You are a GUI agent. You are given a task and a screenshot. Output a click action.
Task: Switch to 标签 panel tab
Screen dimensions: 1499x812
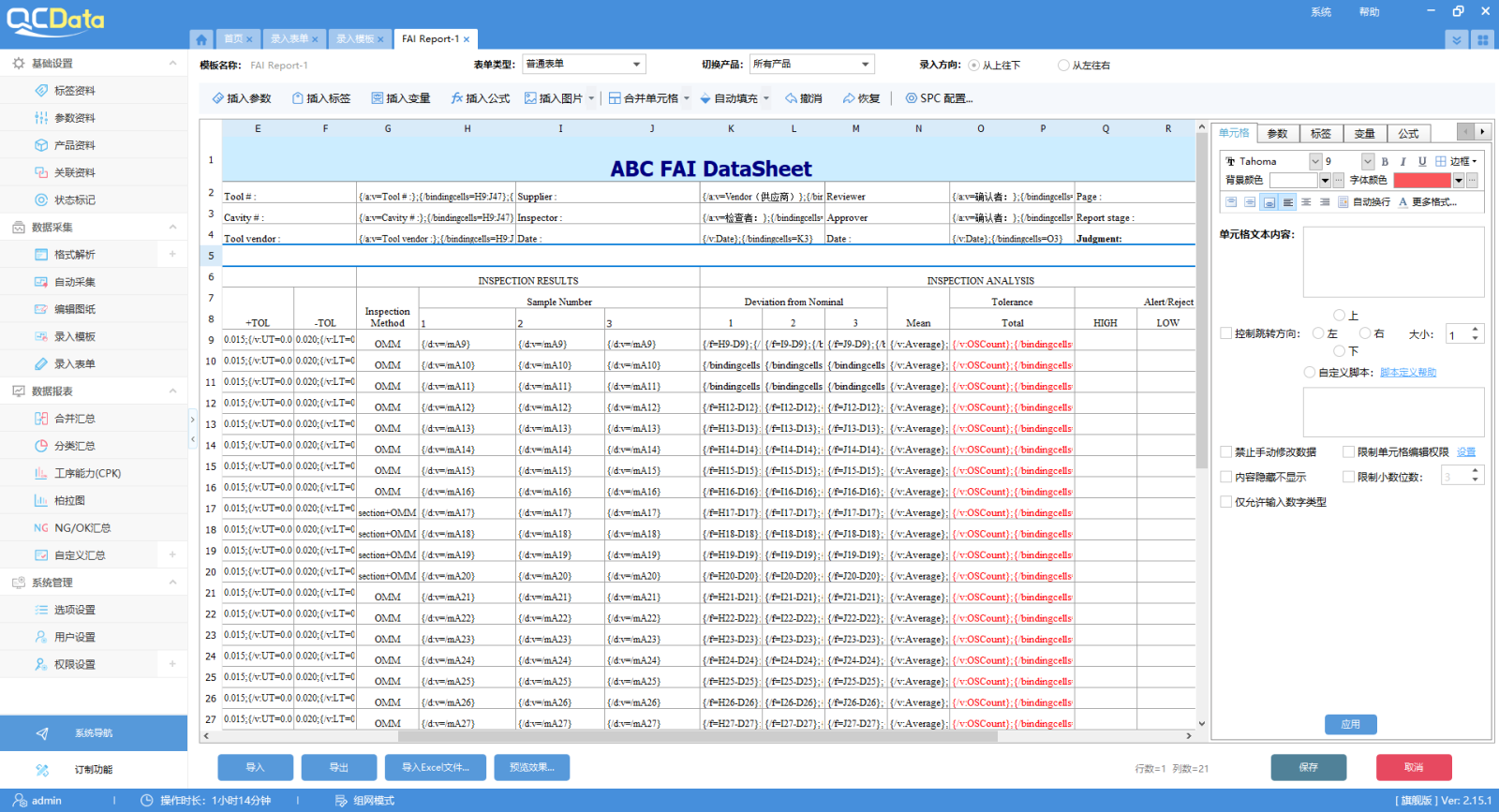pyautogui.click(x=1321, y=134)
